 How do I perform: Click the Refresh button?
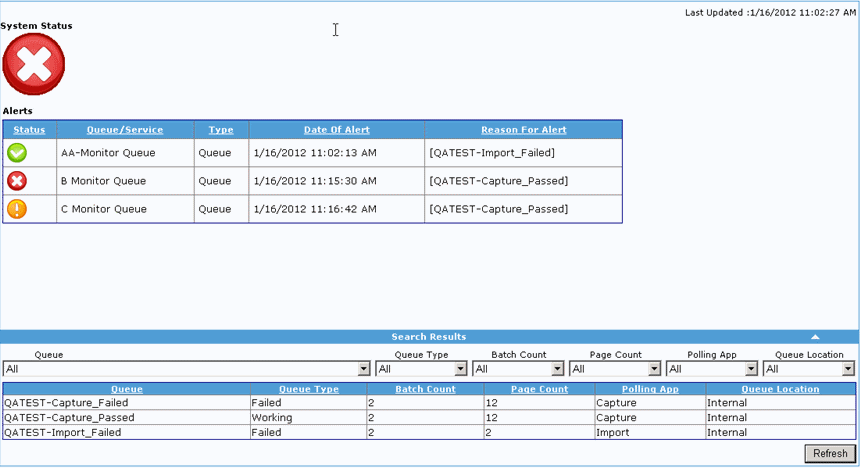click(x=830, y=453)
